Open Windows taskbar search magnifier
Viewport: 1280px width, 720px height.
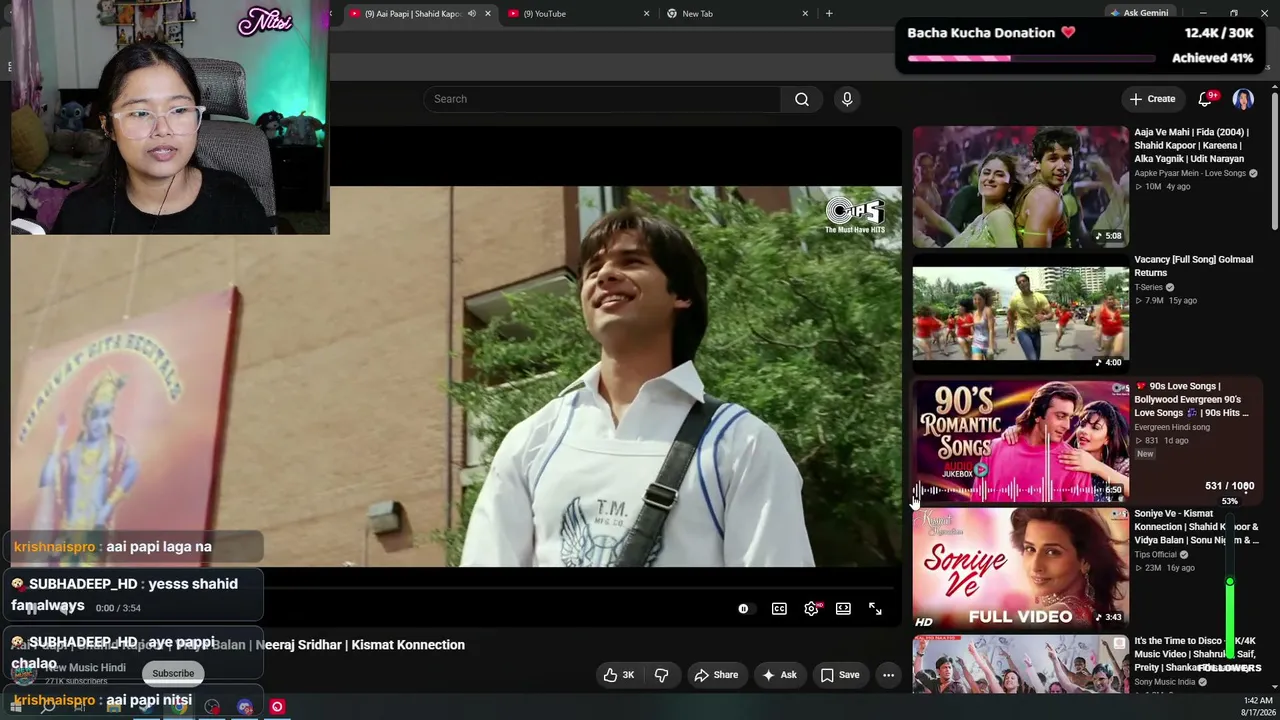coord(47,707)
